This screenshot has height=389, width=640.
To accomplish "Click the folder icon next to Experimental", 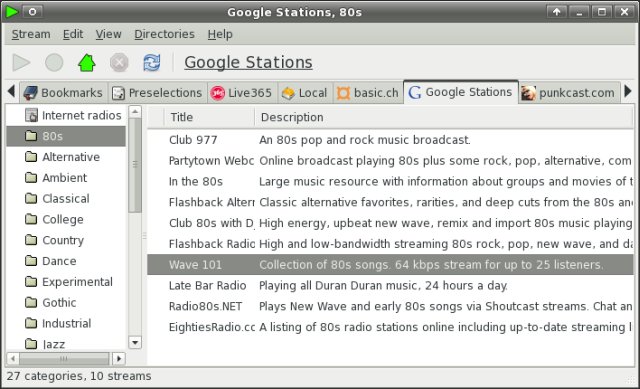I will pos(31,281).
